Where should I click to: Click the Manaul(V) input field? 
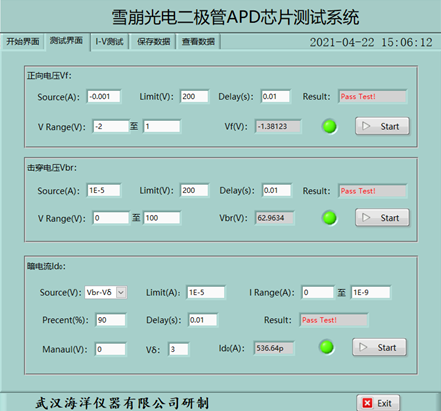click(111, 349)
